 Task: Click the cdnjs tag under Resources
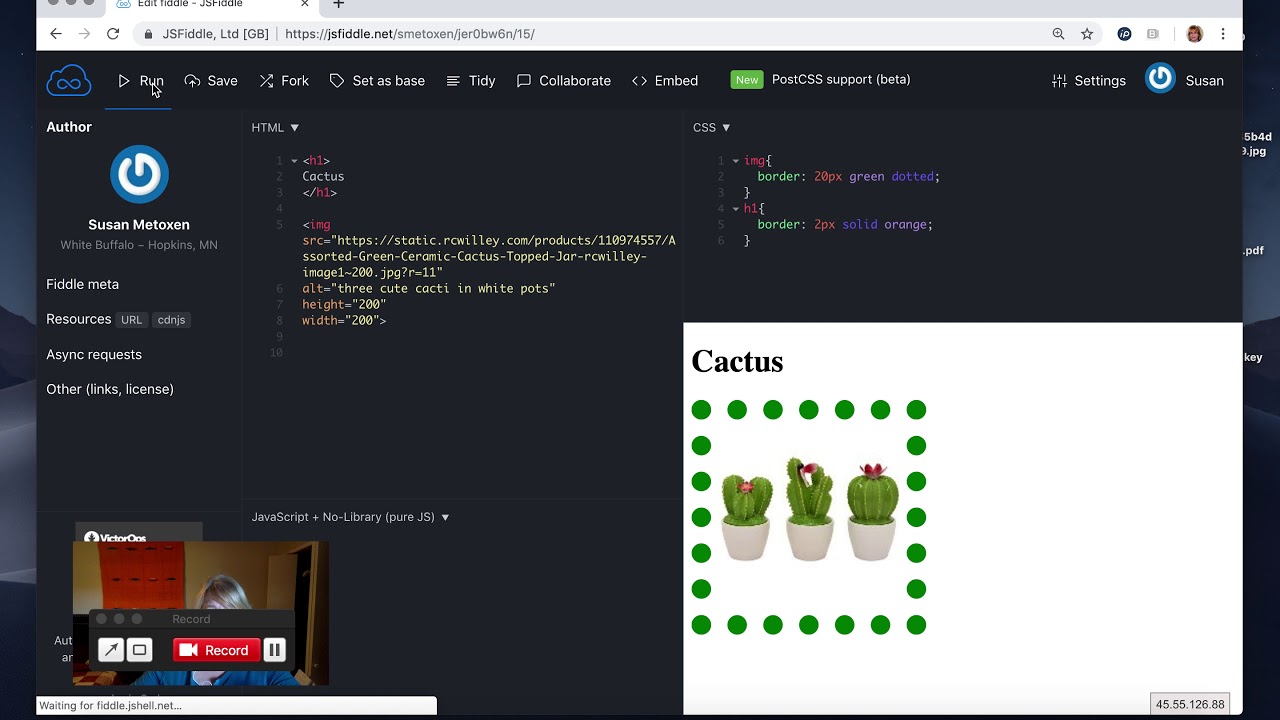tap(171, 320)
